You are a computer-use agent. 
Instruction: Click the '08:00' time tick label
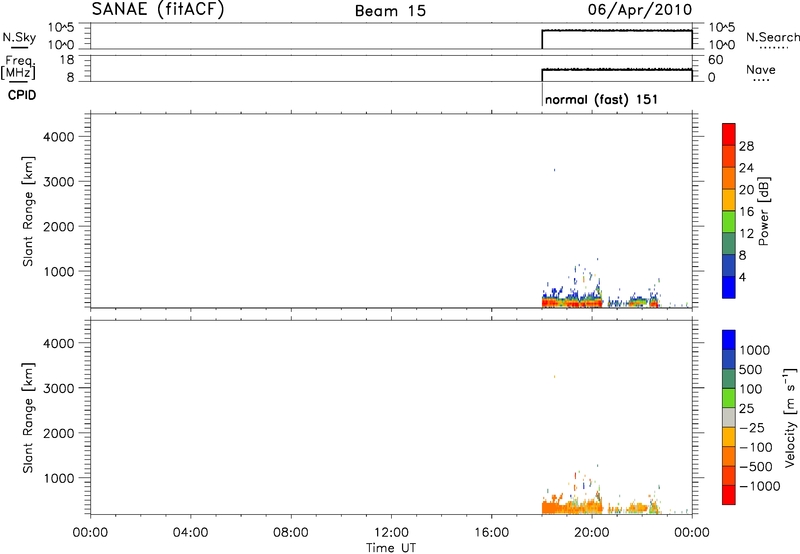point(291,533)
